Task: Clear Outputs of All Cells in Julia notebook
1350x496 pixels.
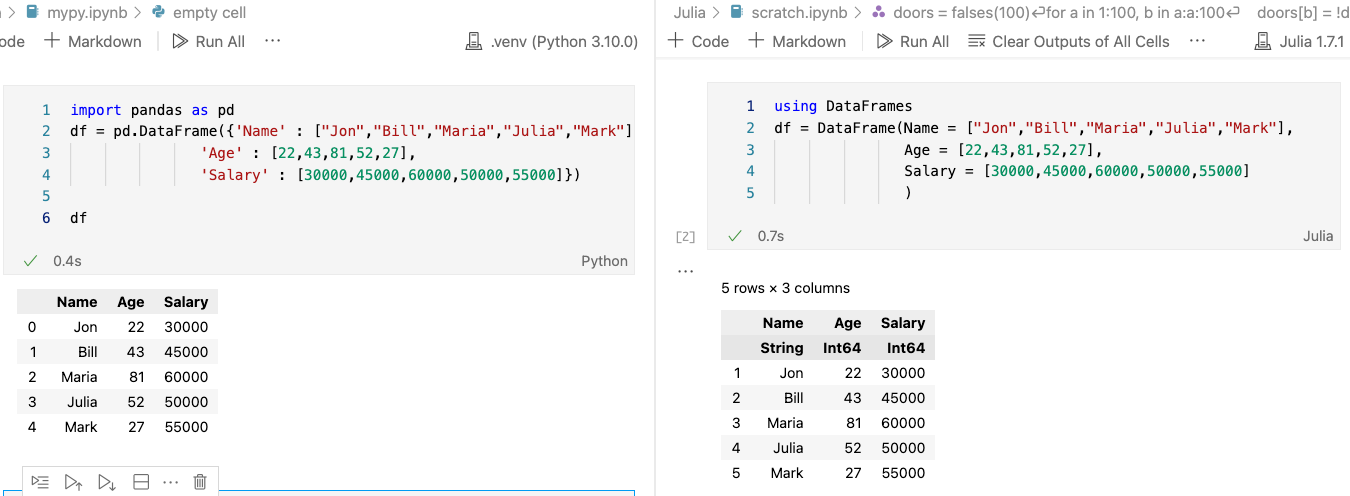Action: pyautogui.click(x=1068, y=41)
